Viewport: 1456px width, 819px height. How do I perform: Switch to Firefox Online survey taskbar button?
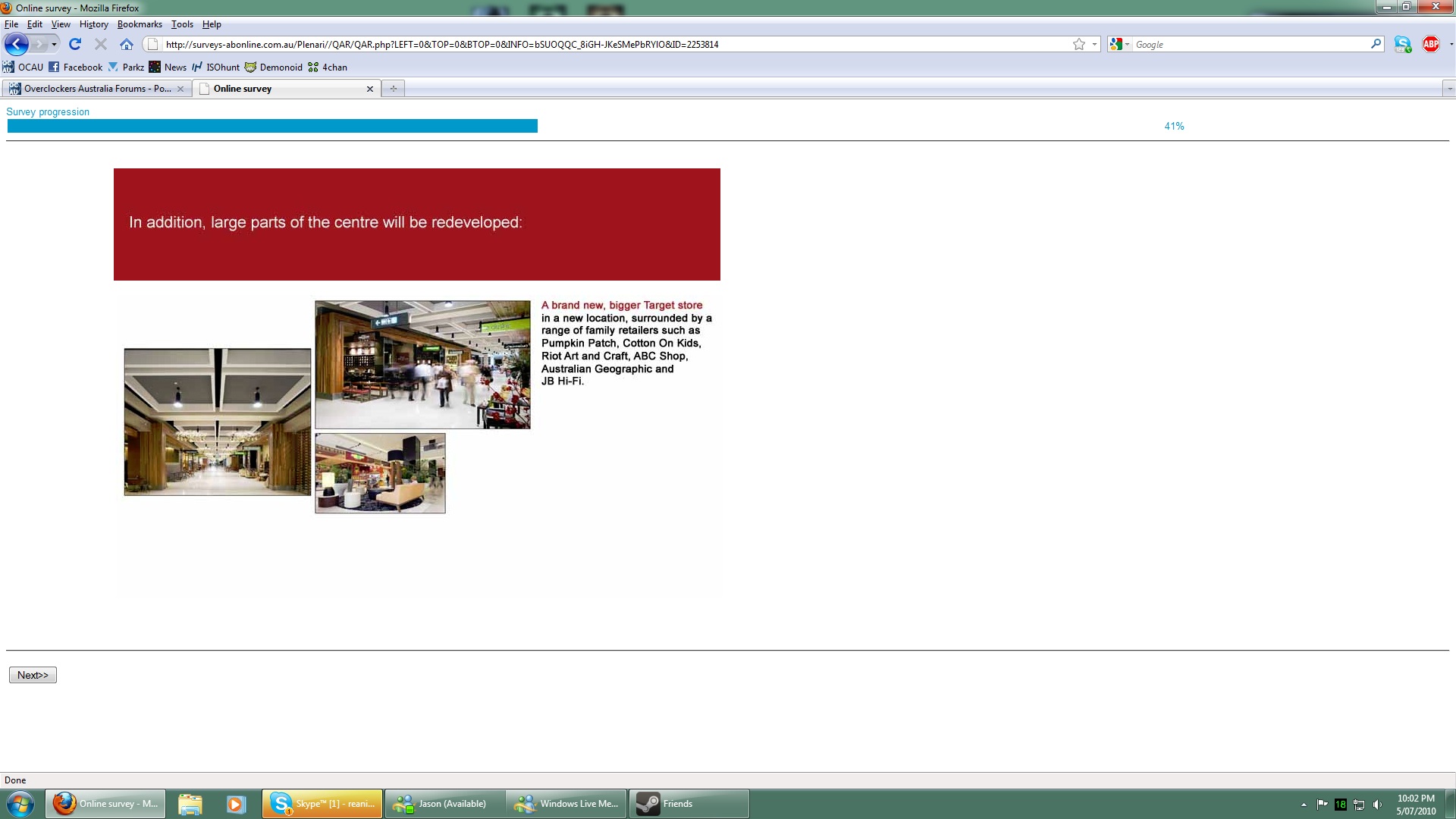[105, 804]
